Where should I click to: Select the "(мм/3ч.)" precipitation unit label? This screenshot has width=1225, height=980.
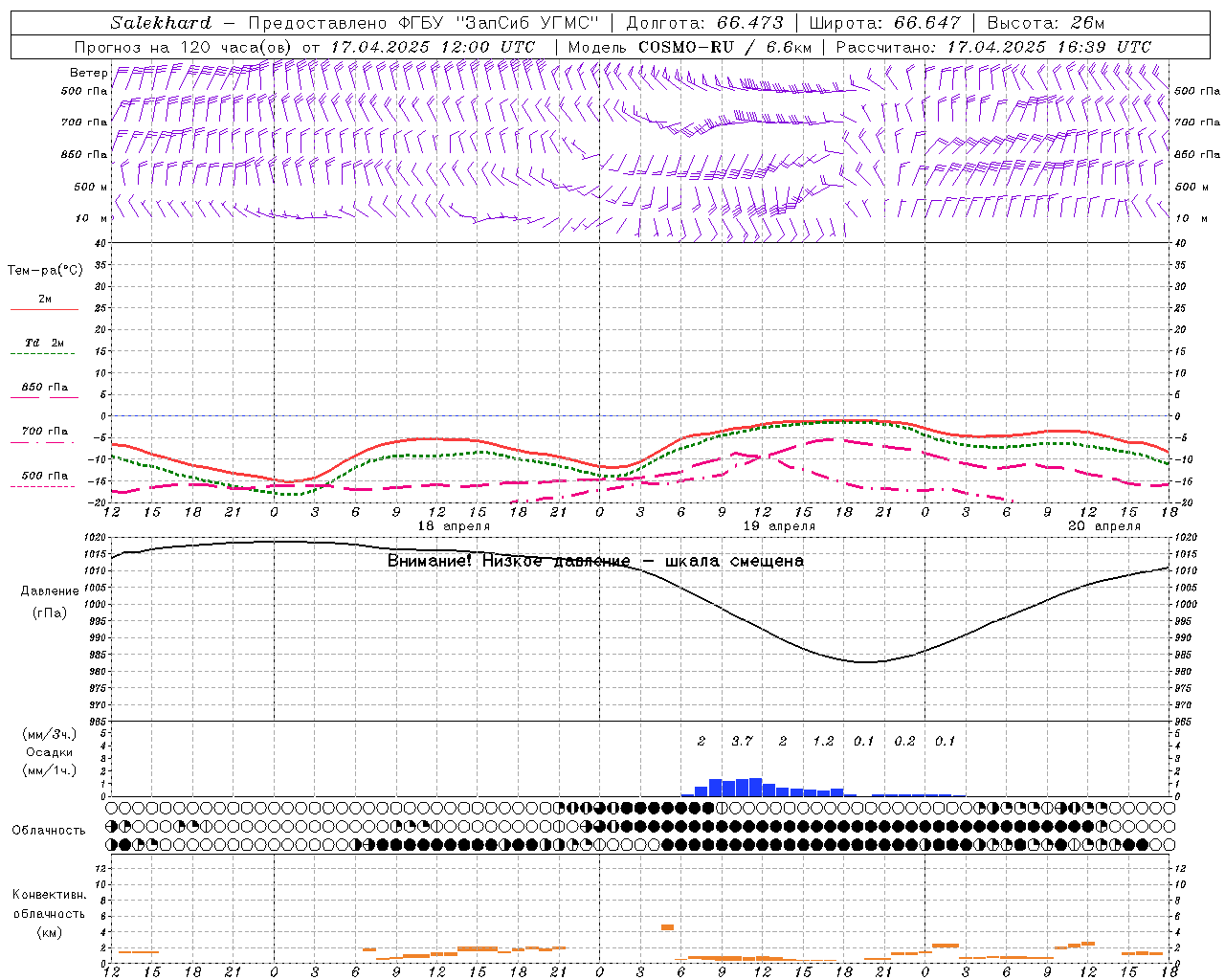(x=50, y=735)
